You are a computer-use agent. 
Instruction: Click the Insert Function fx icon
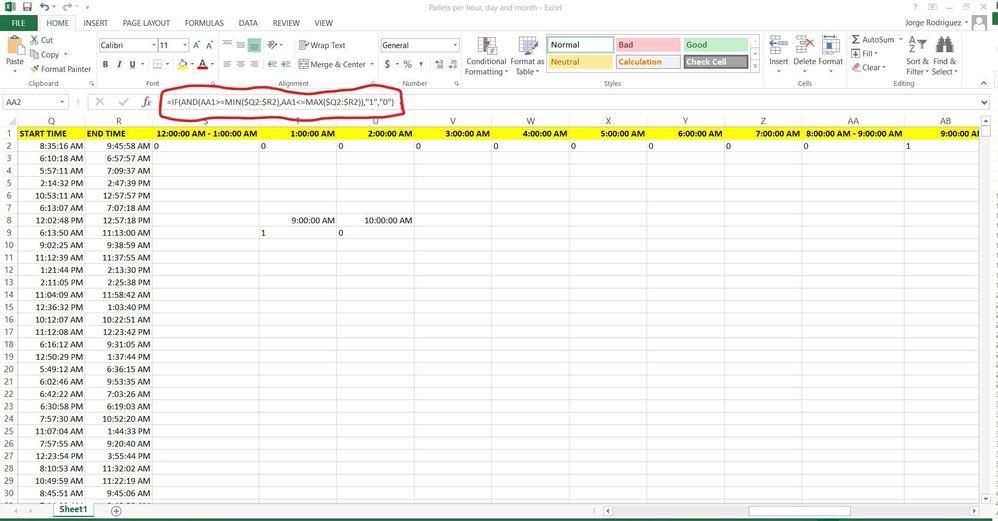(146, 102)
